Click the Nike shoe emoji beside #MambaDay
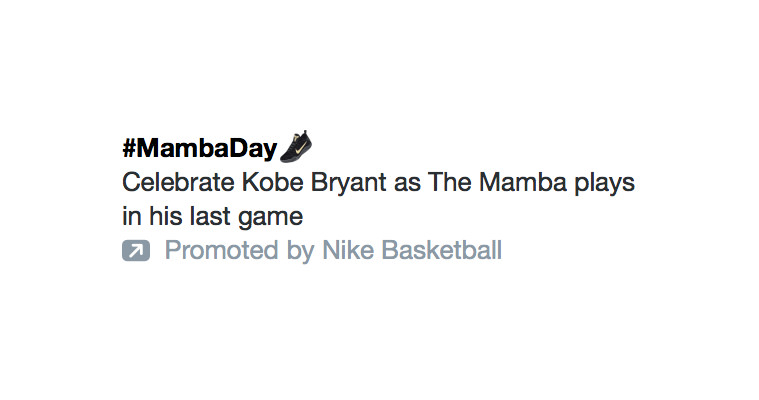This screenshot has width=759, height=400. [296, 146]
